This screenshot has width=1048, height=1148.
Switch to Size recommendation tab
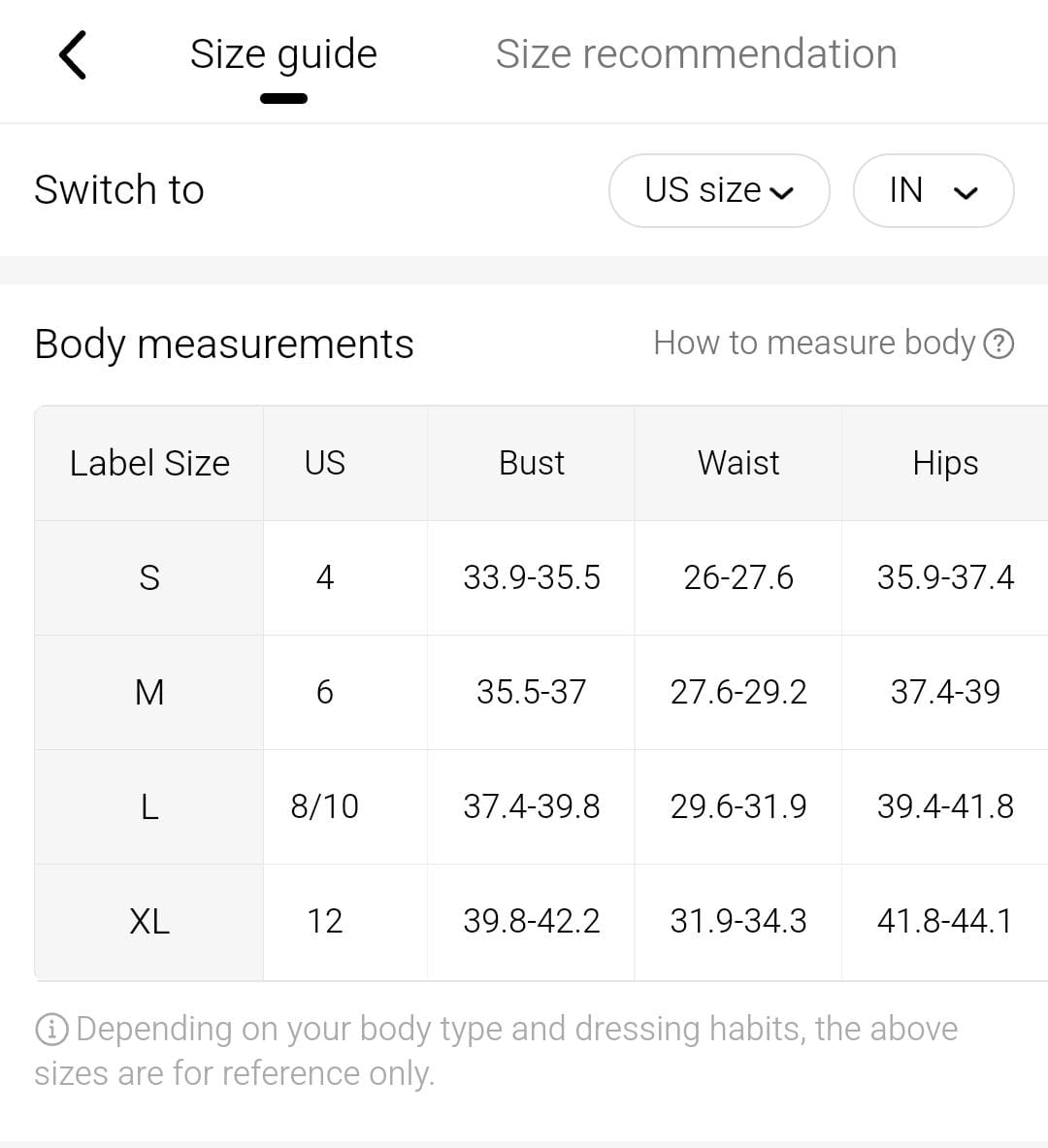click(x=696, y=54)
